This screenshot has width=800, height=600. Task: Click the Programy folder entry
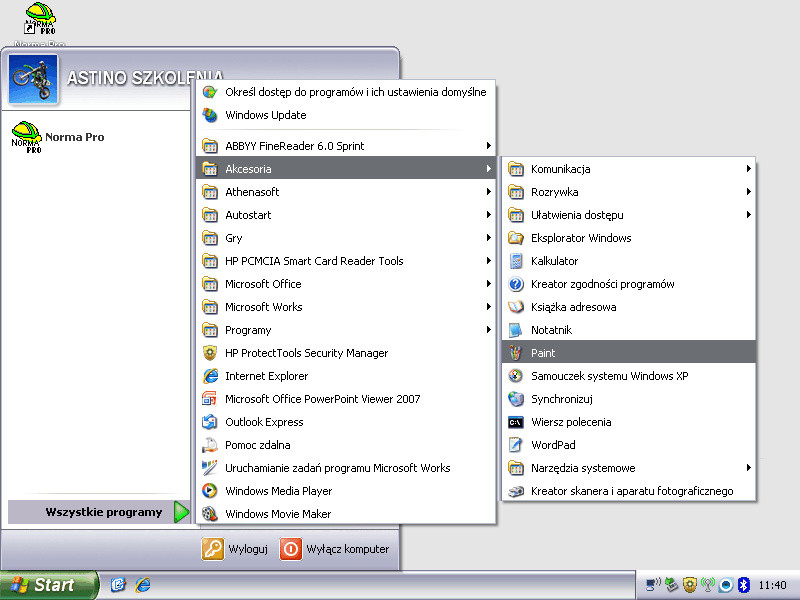pyautogui.click(x=346, y=330)
